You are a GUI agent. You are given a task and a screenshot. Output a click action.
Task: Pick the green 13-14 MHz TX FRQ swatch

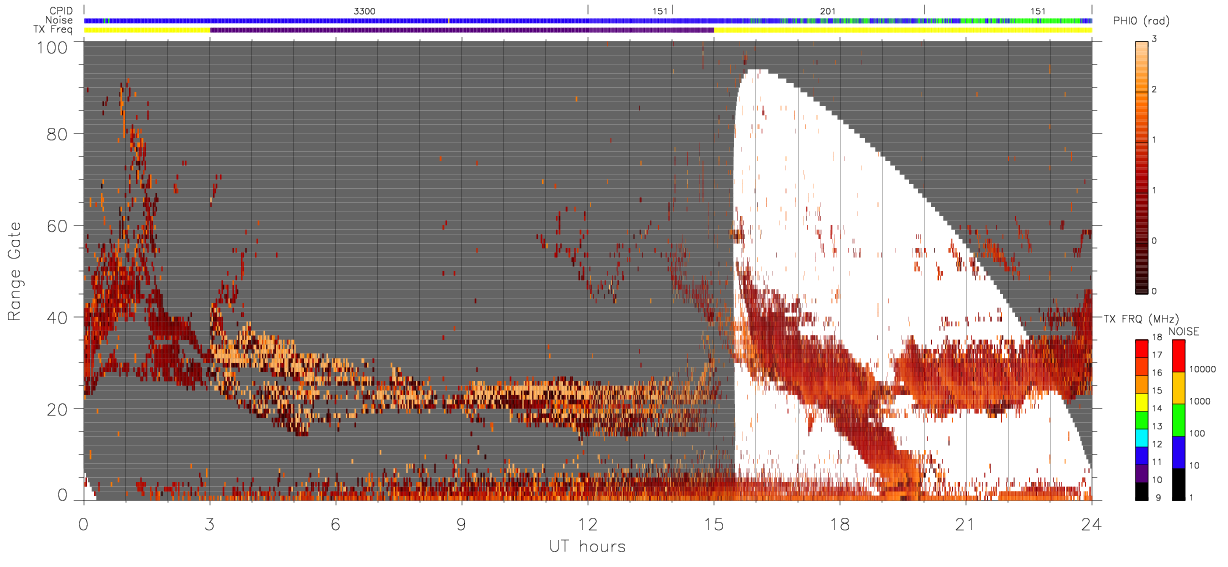coord(1141,419)
